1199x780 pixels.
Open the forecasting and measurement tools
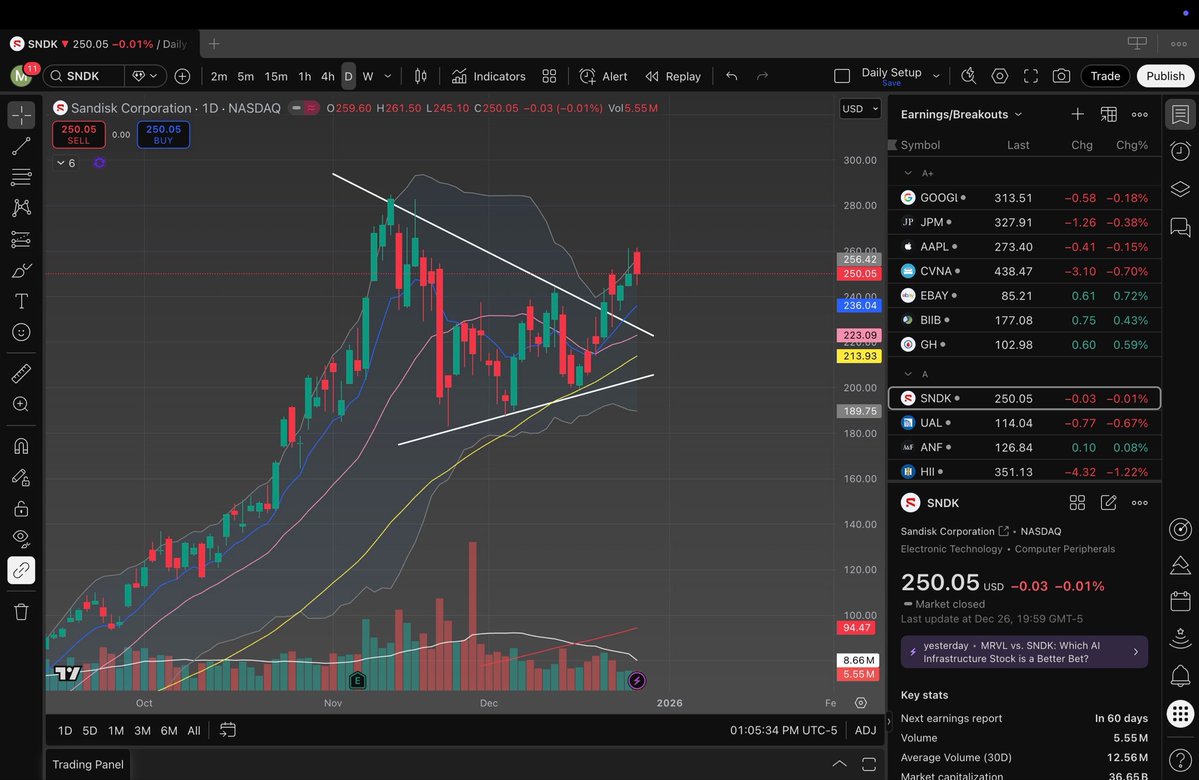21,239
